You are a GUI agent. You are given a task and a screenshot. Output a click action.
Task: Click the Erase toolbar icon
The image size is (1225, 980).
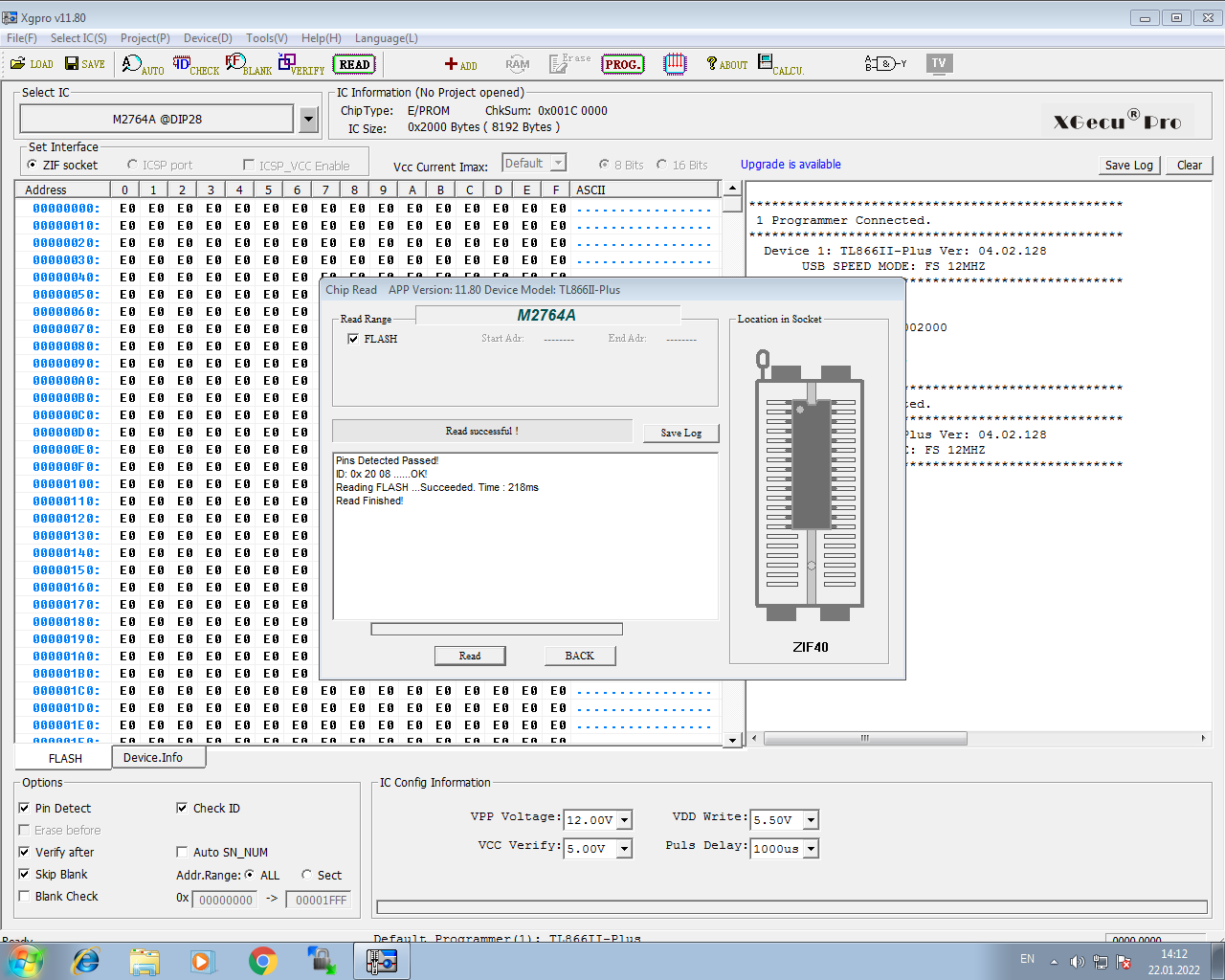click(570, 63)
